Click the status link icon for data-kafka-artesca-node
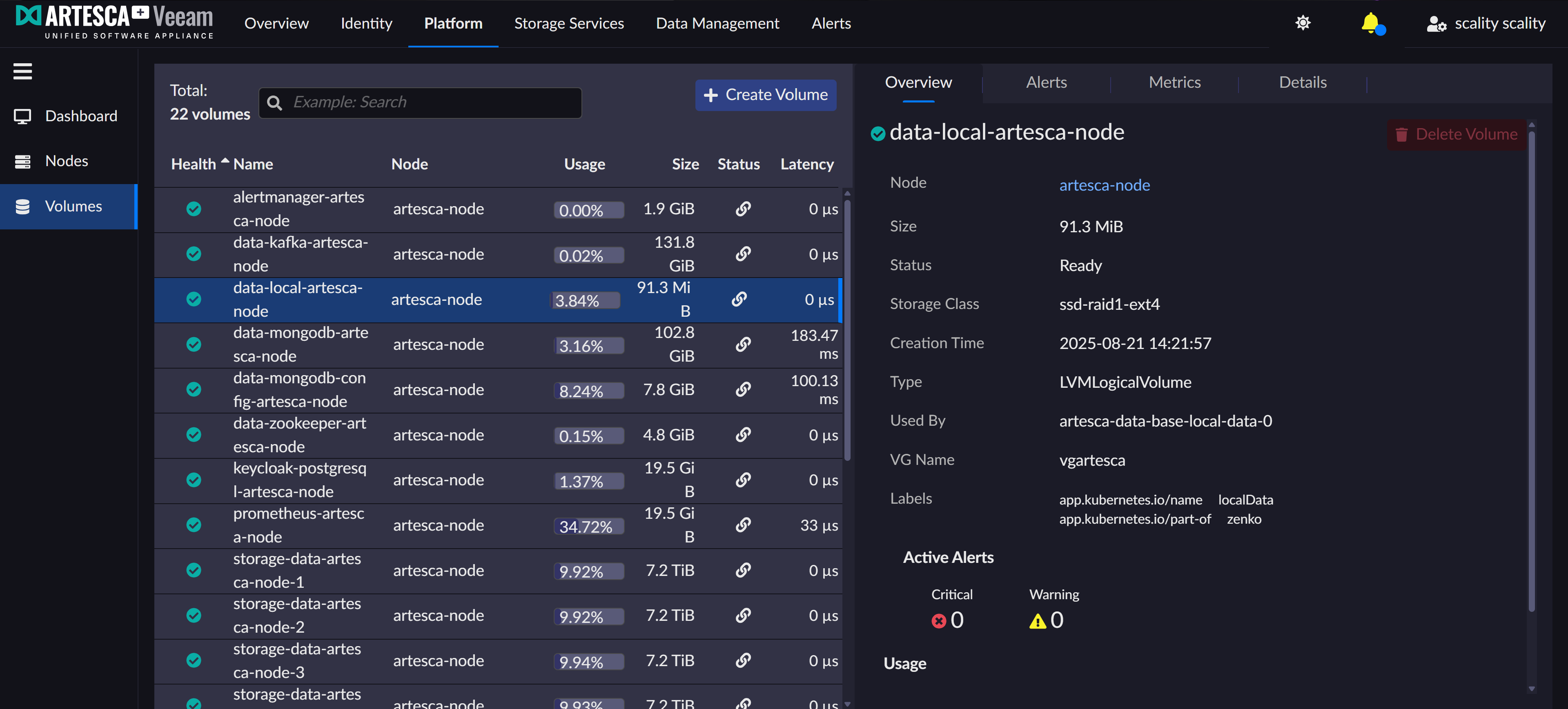Screen dimensions: 1568x709 [x=743, y=254]
